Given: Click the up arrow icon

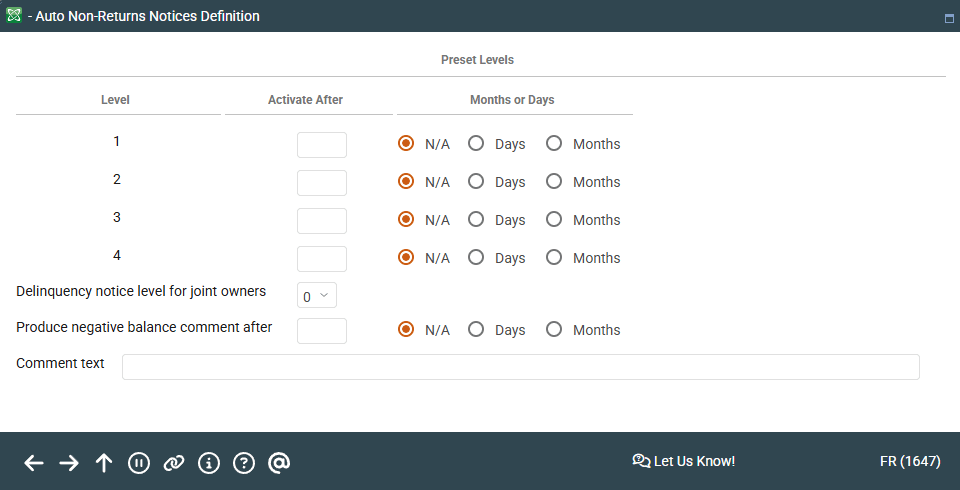Looking at the screenshot, I should (x=104, y=463).
